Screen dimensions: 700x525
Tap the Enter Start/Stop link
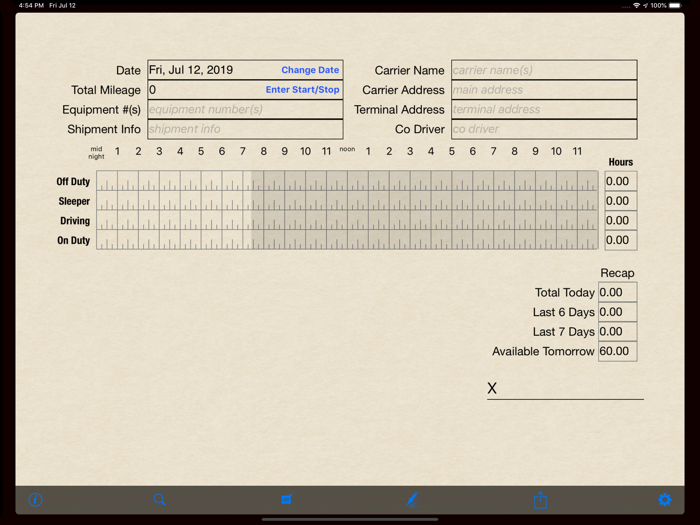(x=302, y=90)
